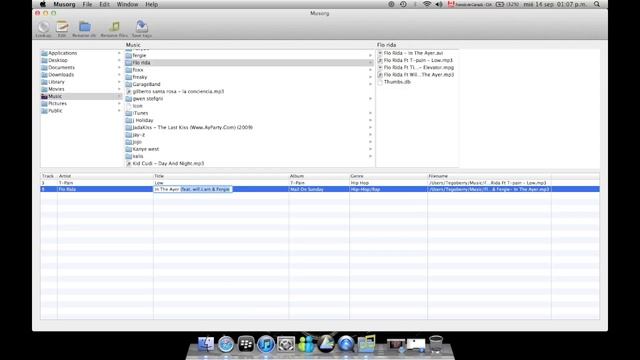Image resolution: width=640 pixels, height=360 pixels.
Task: Open the Edit menu
Action: coord(104,4)
